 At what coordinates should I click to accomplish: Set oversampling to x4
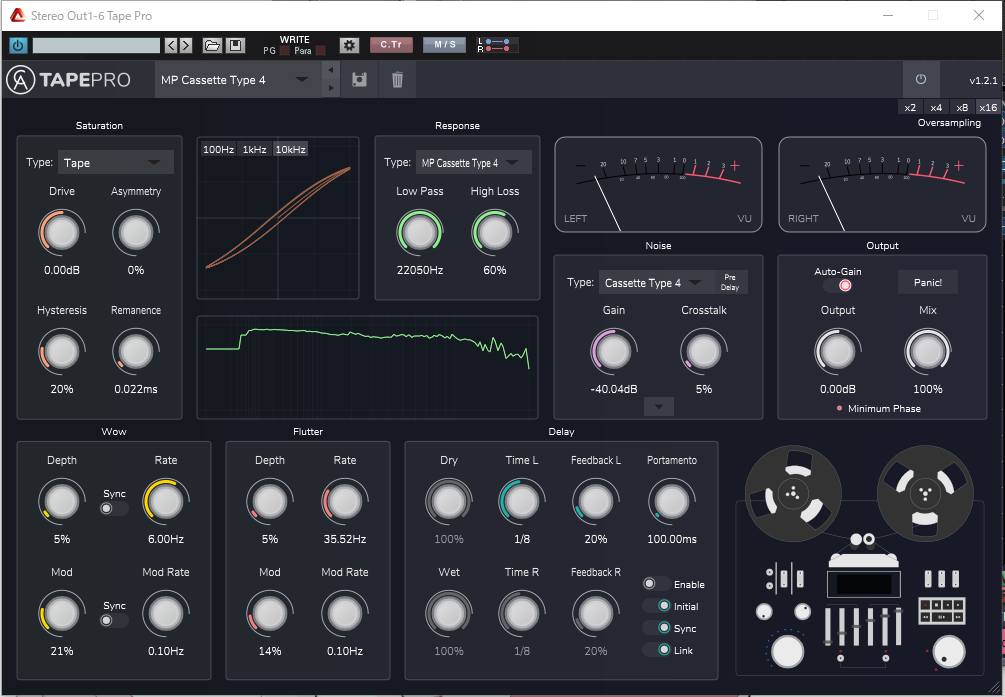point(936,107)
